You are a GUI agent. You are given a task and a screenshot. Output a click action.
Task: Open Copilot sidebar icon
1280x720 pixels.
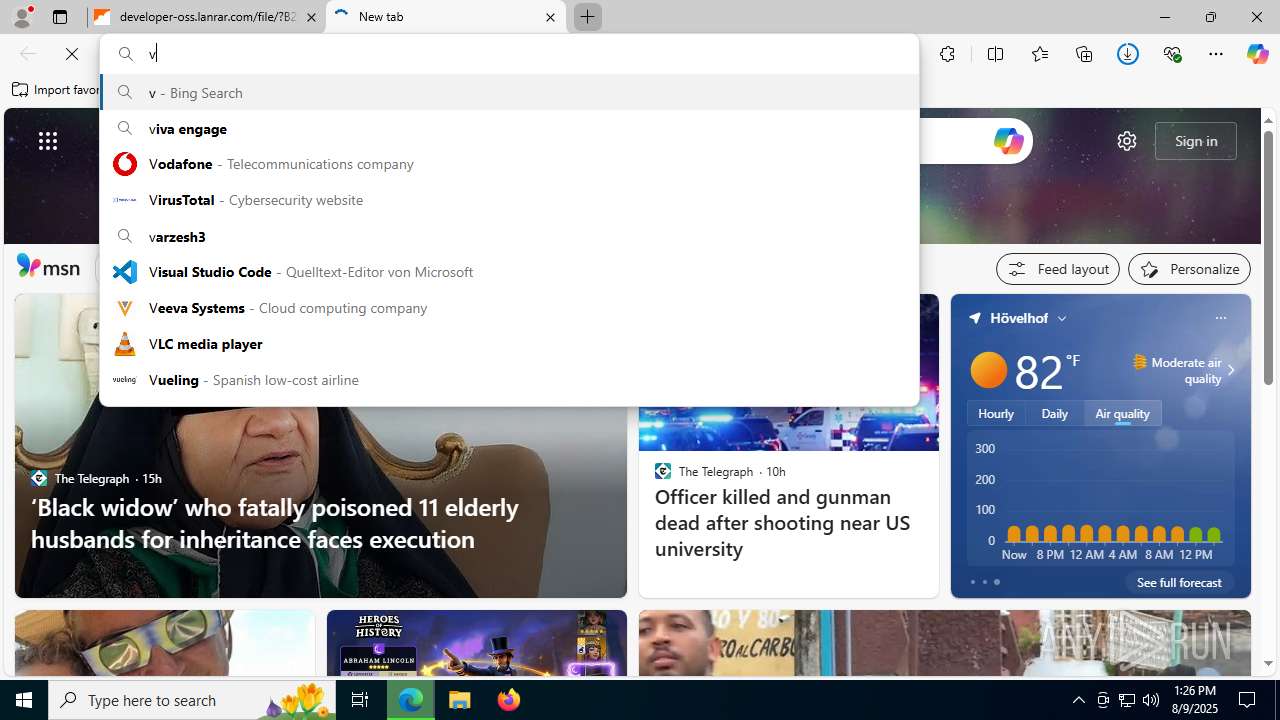point(1257,54)
